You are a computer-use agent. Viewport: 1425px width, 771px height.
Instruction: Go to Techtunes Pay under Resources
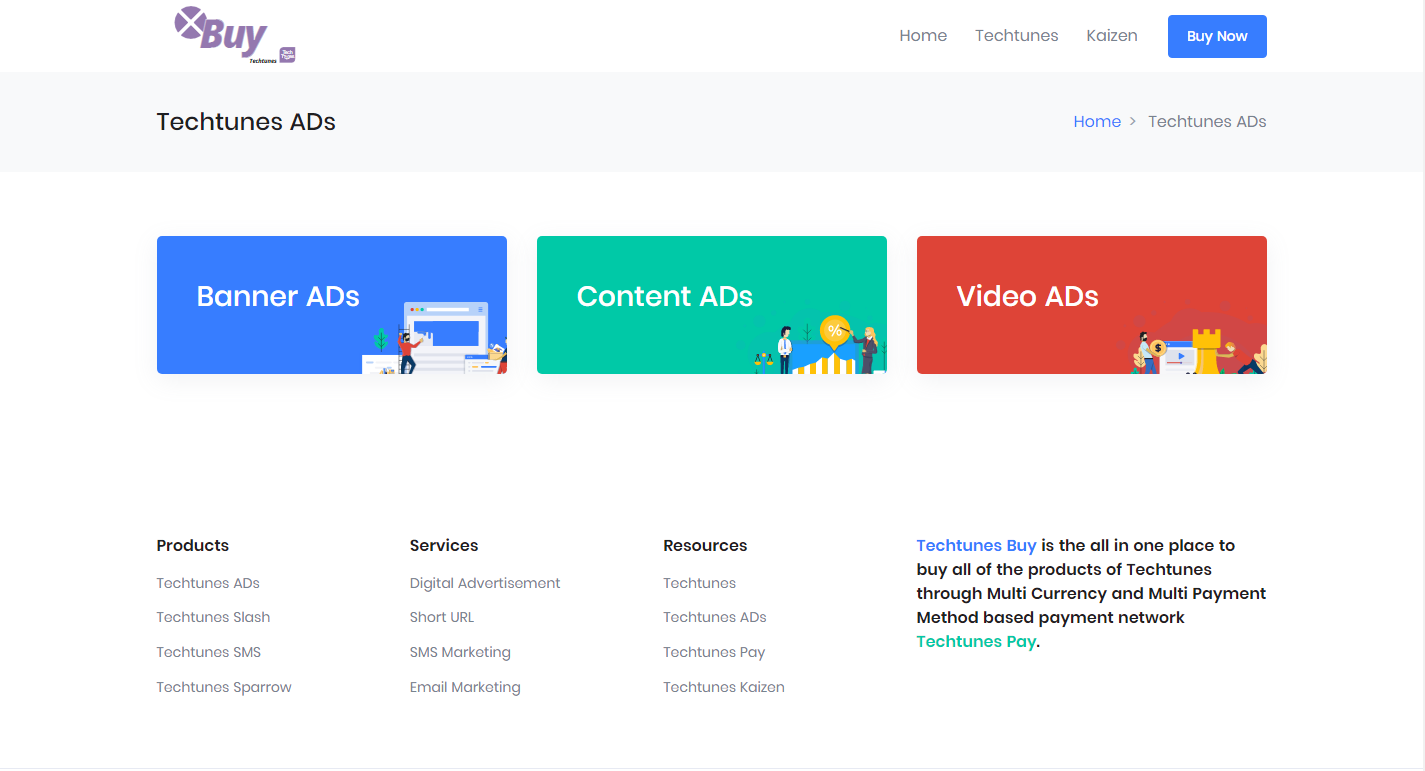pos(714,652)
